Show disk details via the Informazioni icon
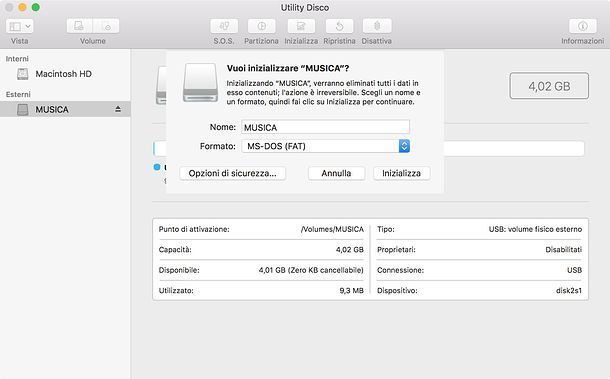This screenshot has height=379, width=610. pos(582,26)
